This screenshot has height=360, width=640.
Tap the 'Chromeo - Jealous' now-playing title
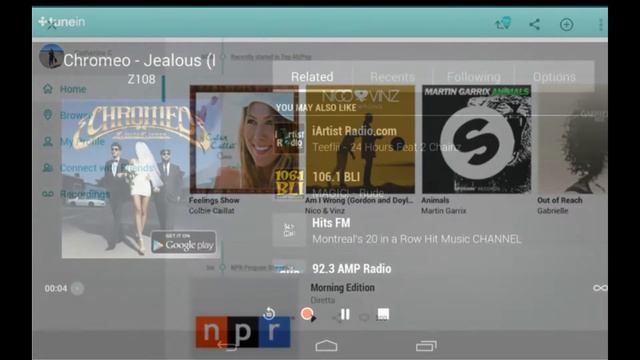click(139, 60)
